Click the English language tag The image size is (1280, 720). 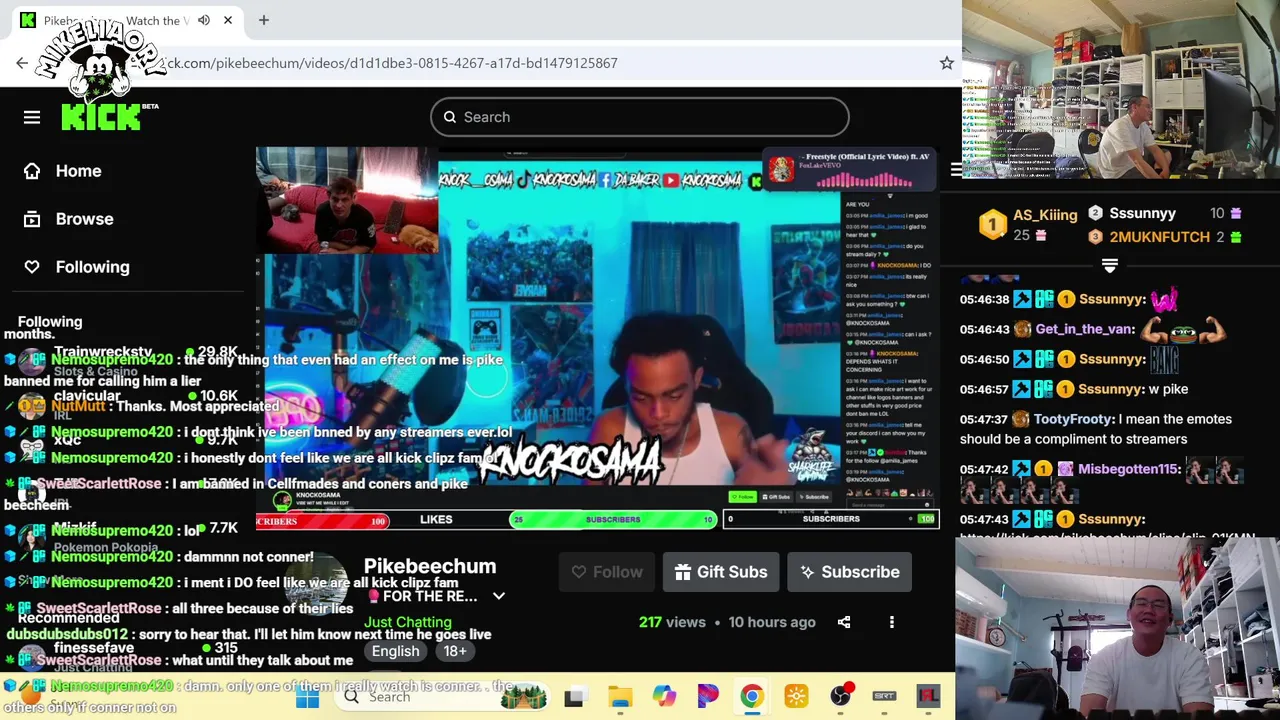[x=395, y=651]
